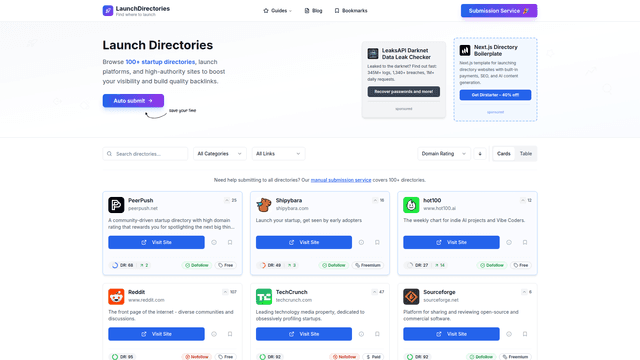Bookmark the TechCrunch directory
This screenshot has width=640, height=360.
tap(377, 334)
